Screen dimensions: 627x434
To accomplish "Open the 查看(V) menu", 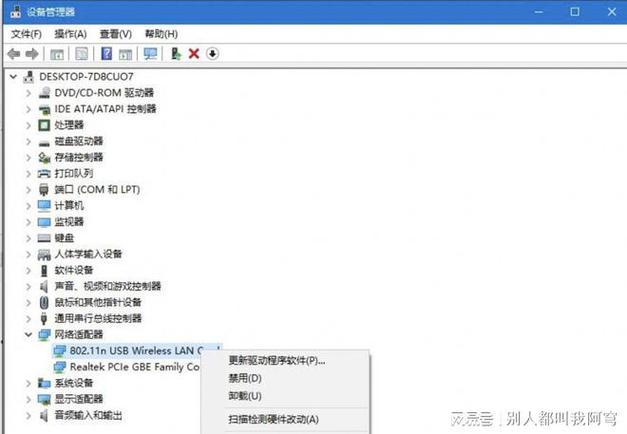I will 116,34.
